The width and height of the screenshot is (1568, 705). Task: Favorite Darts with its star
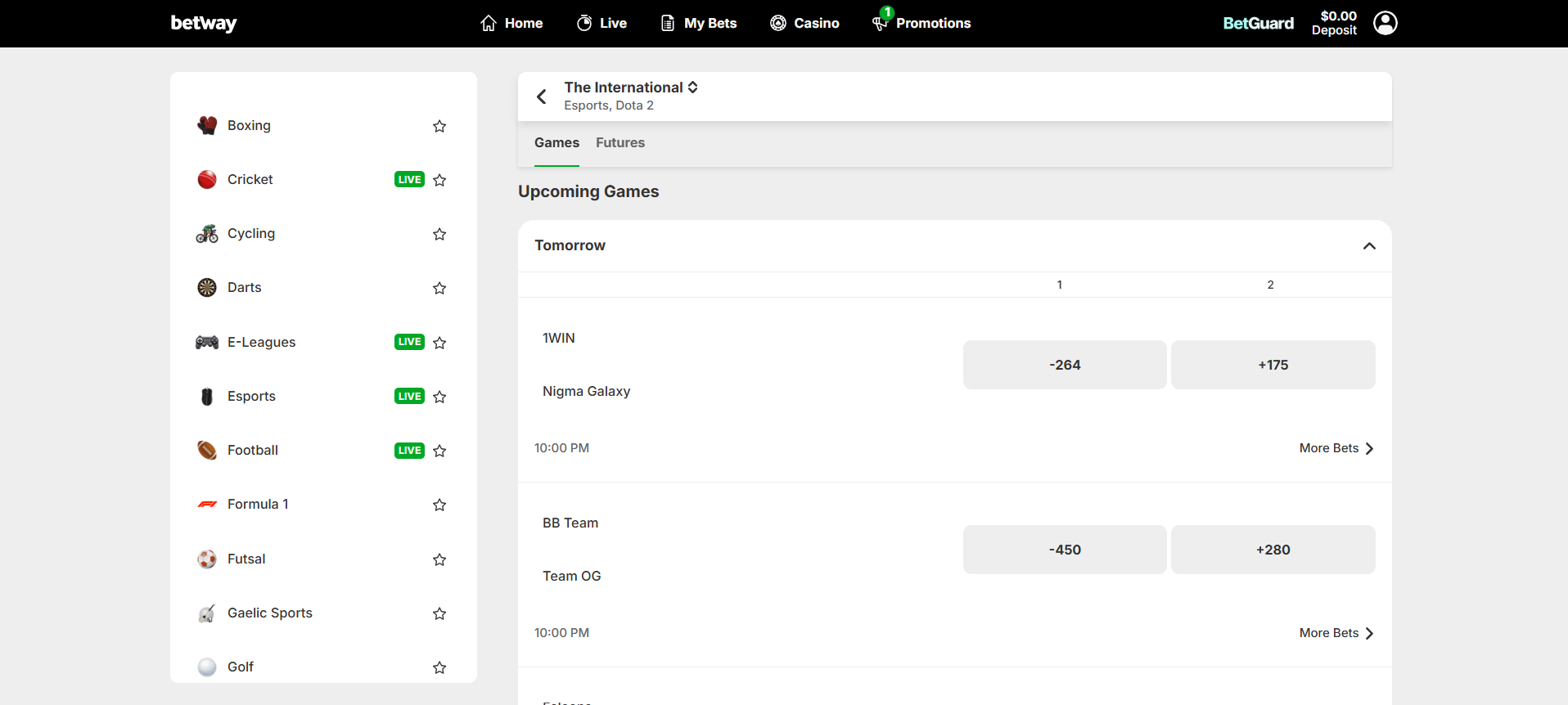click(x=439, y=288)
